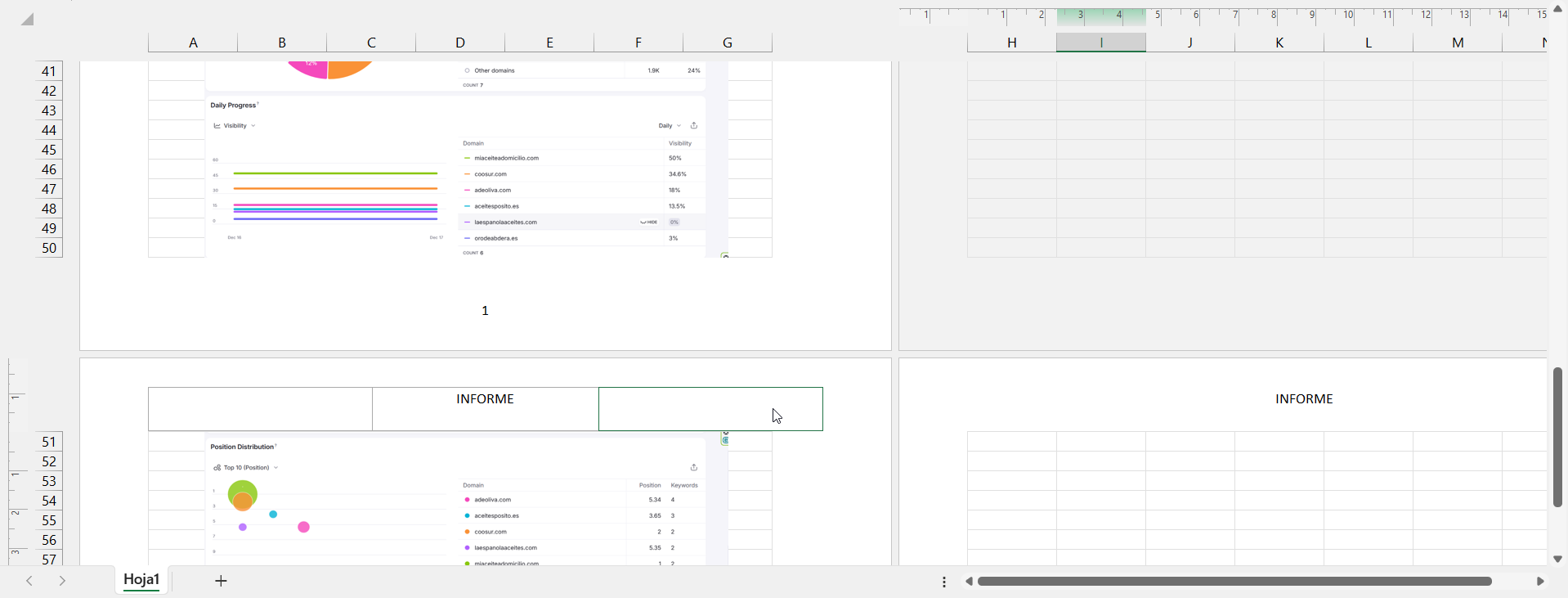Click the horizontal scrollbar right arrow

(x=1540, y=582)
